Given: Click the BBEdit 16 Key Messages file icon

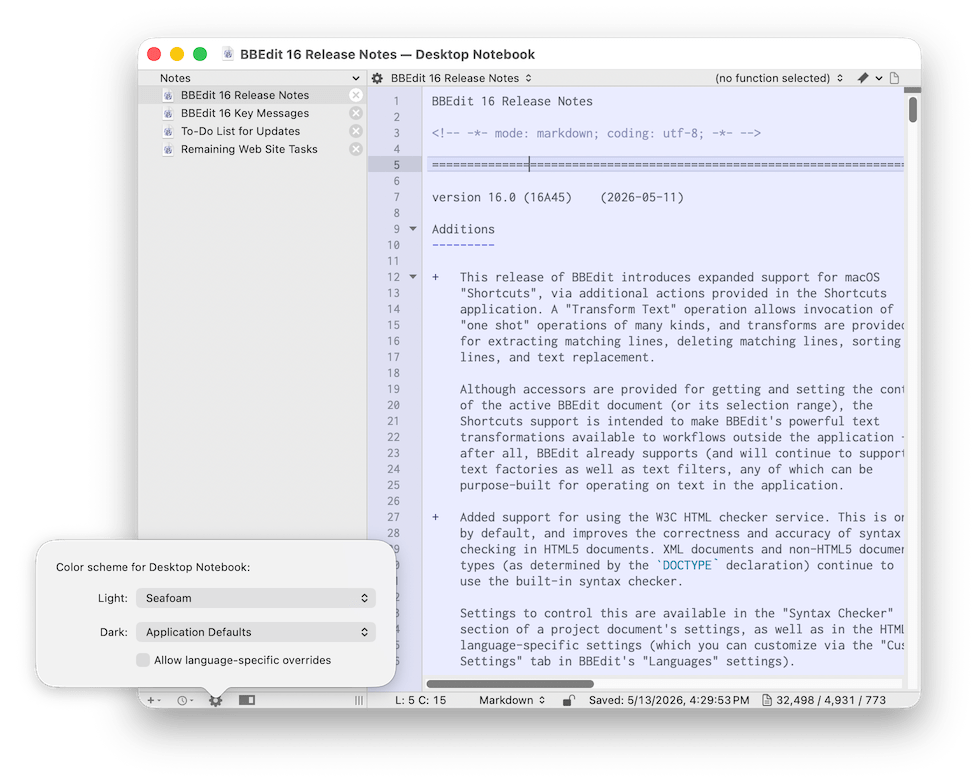Looking at the screenshot, I should click(x=168, y=113).
